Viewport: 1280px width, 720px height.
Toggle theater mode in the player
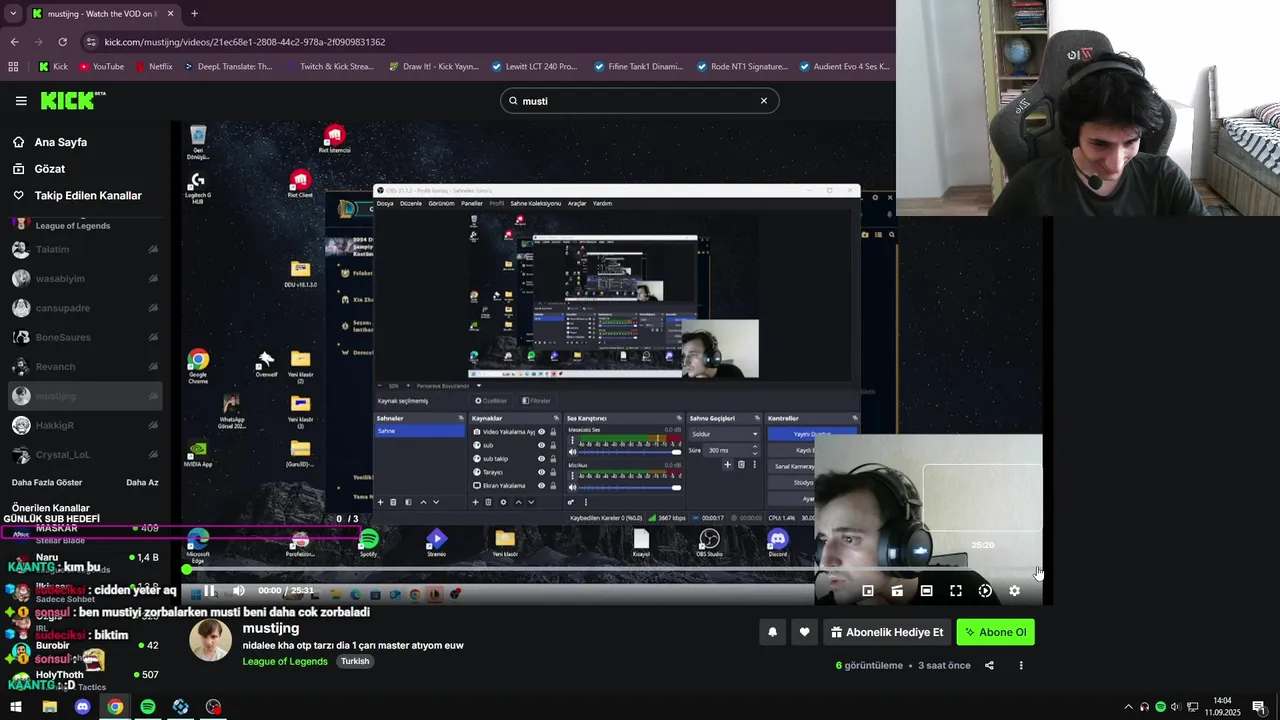point(926,591)
